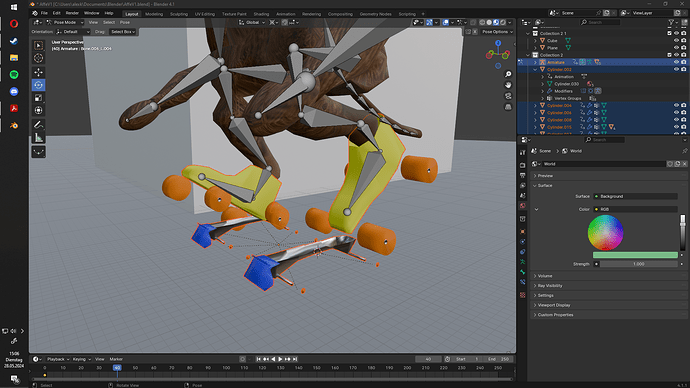Open the Pose menu in viewport header
This screenshot has height=388, width=690.
pos(125,22)
